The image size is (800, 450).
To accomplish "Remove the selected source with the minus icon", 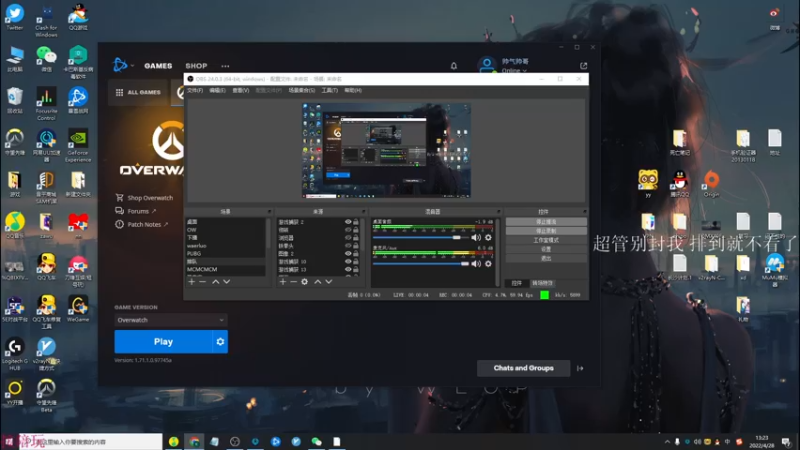I will point(293,282).
